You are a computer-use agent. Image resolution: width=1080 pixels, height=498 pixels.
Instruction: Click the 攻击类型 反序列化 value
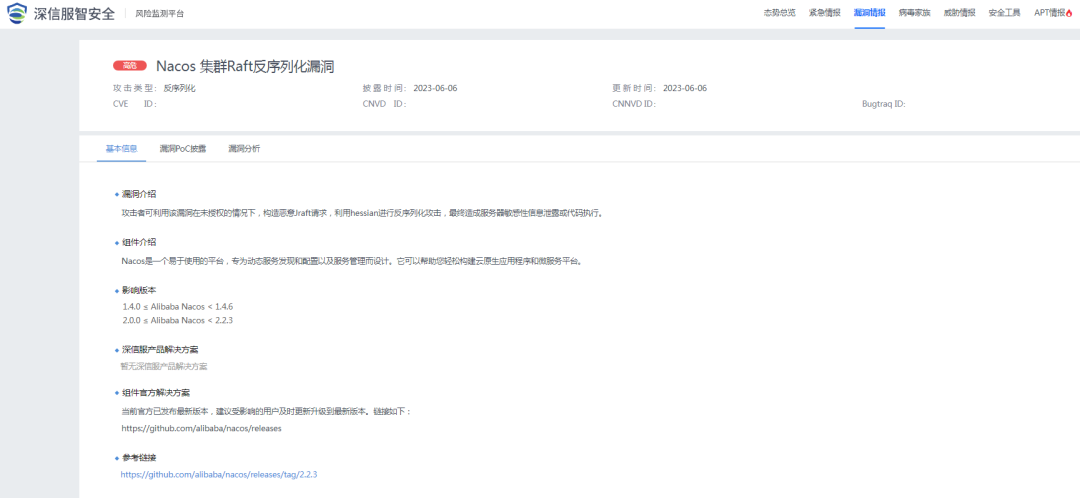point(180,88)
